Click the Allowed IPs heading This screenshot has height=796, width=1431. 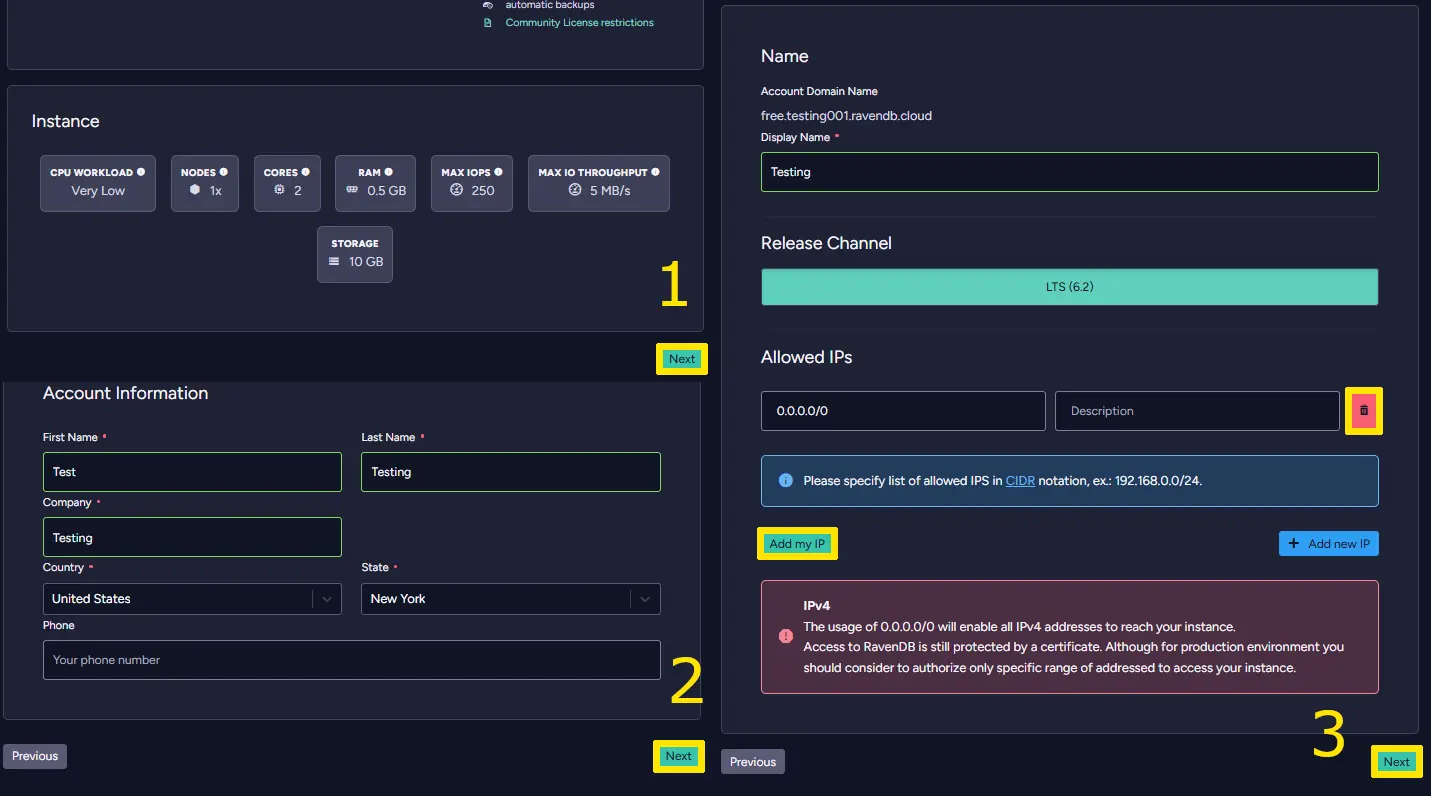(806, 357)
